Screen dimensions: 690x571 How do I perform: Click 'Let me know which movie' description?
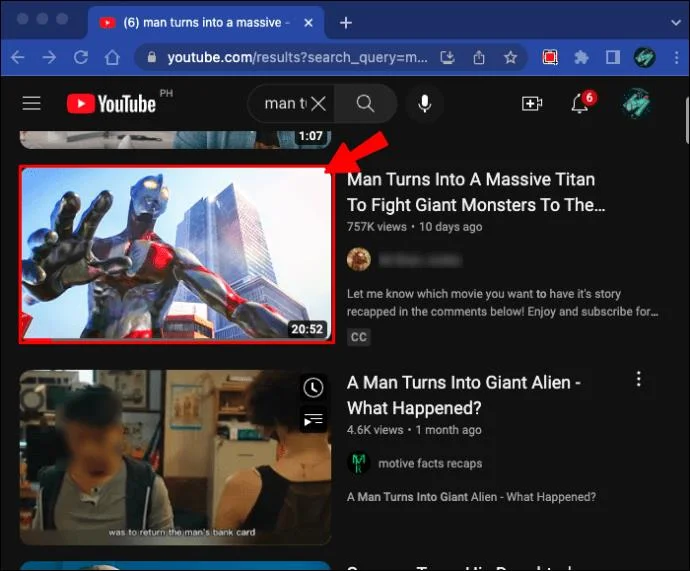(503, 303)
